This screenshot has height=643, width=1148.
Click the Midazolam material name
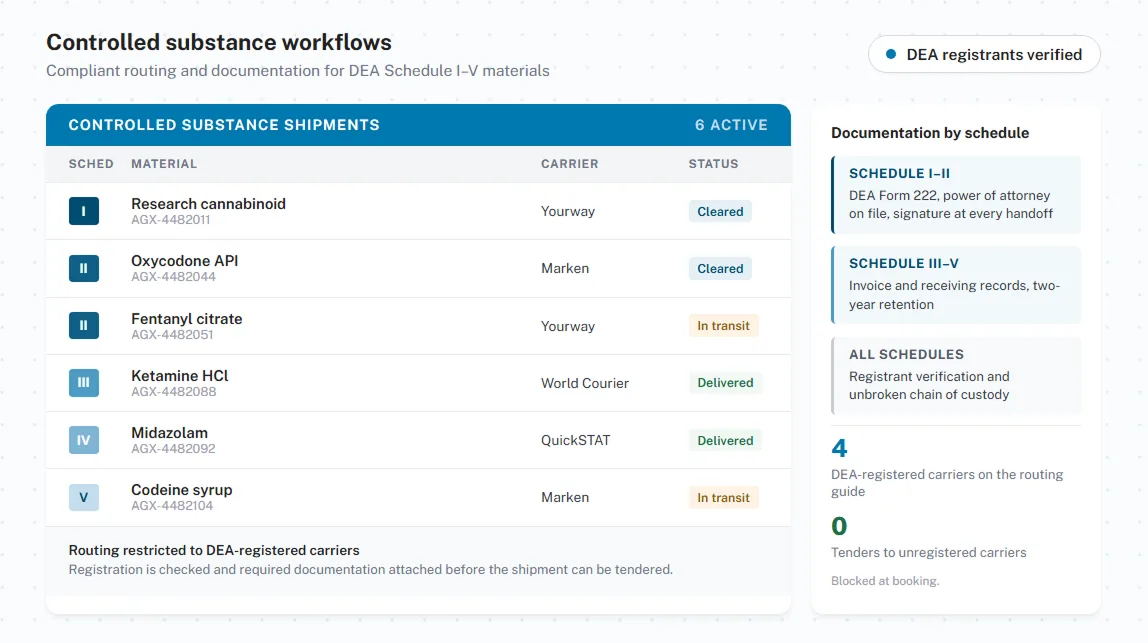point(169,433)
